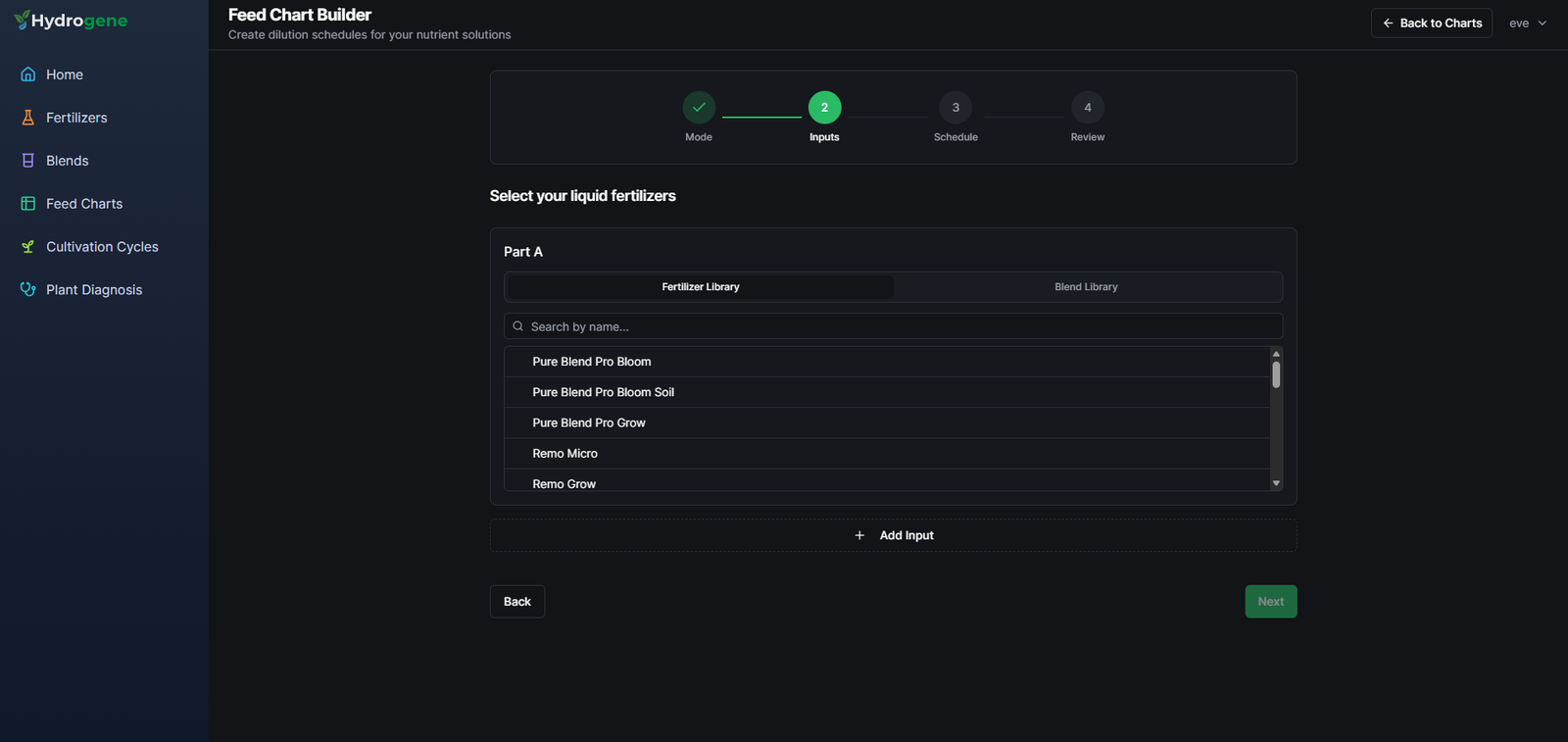This screenshot has width=1568, height=742.
Task: Go Back to Charts
Action: (1432, 24)
